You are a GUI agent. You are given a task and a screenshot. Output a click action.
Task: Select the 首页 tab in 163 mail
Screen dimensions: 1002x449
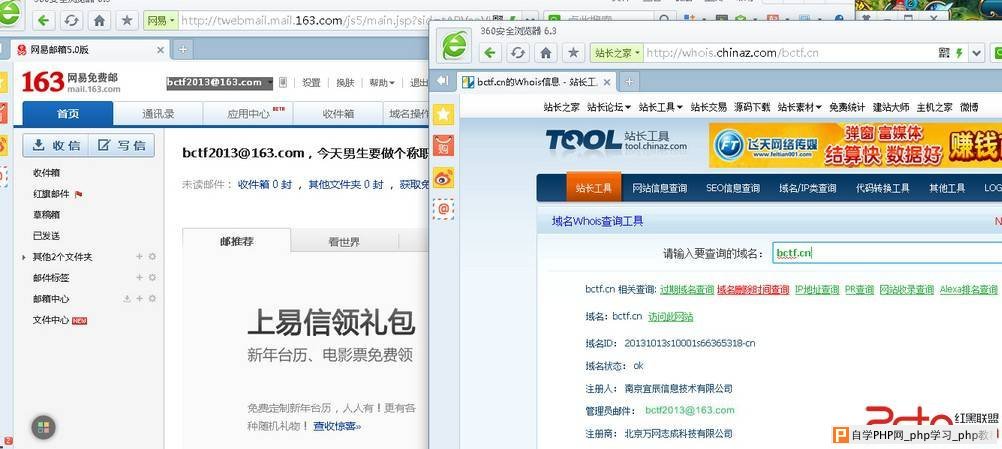pyautogui.click(x=68, y=114)
